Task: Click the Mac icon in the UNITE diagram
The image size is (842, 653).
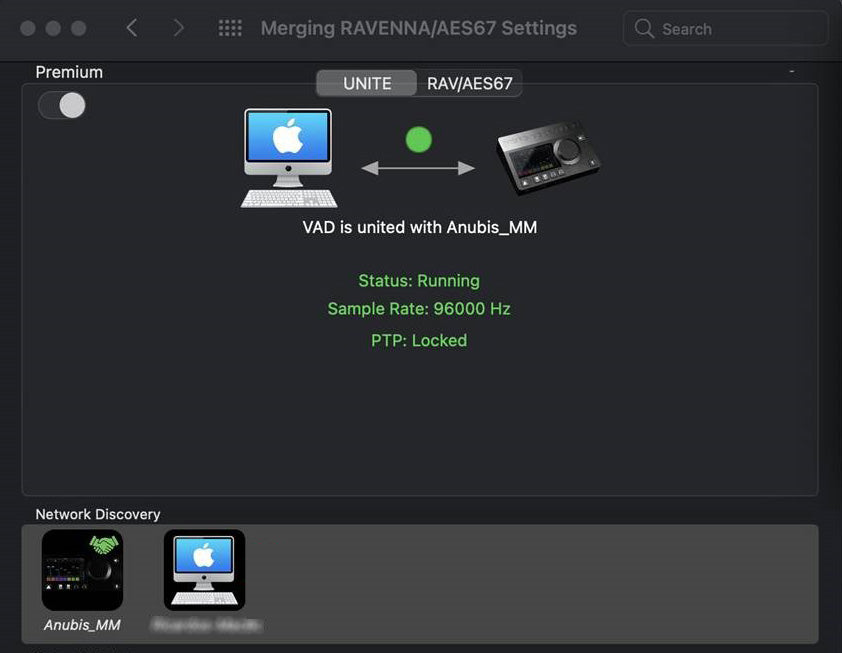Action: tap(287, 155)
